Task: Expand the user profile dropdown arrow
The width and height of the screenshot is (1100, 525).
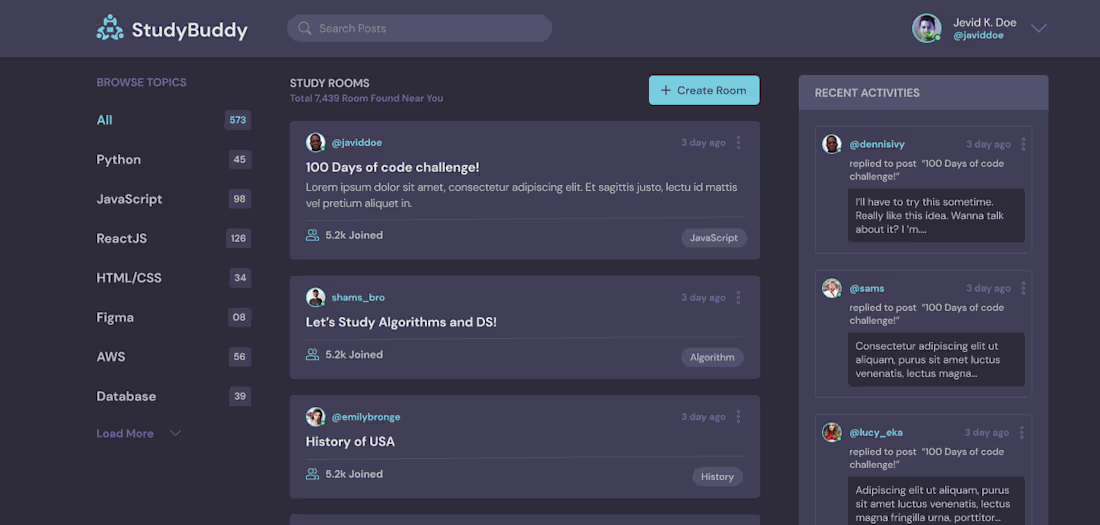Action: coord(1039,28)
